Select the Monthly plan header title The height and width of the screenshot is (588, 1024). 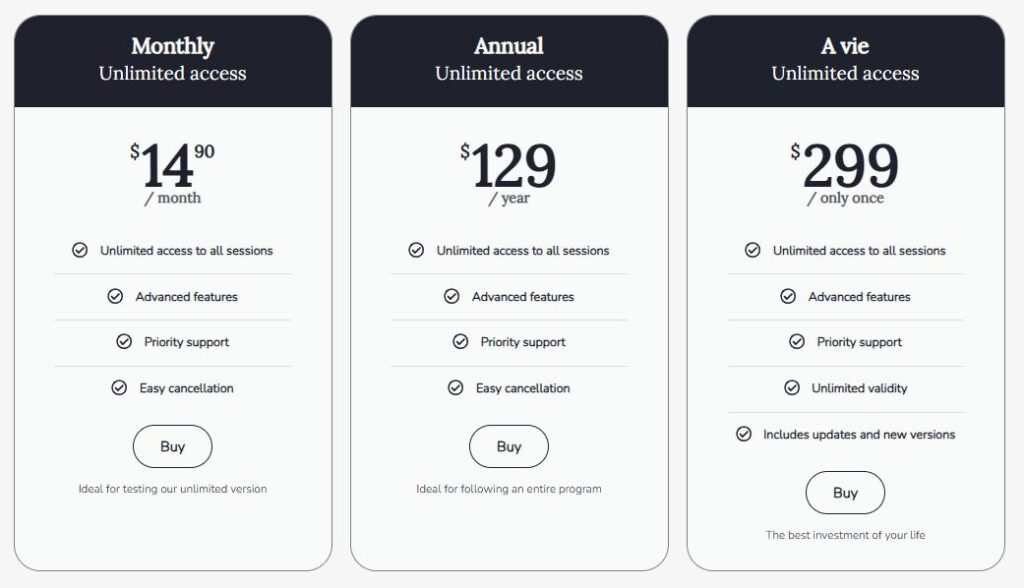point(172,46)
